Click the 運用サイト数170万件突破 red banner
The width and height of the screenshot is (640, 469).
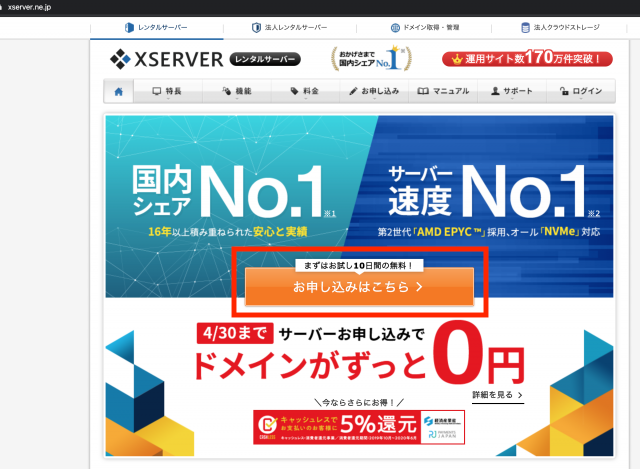527,59
